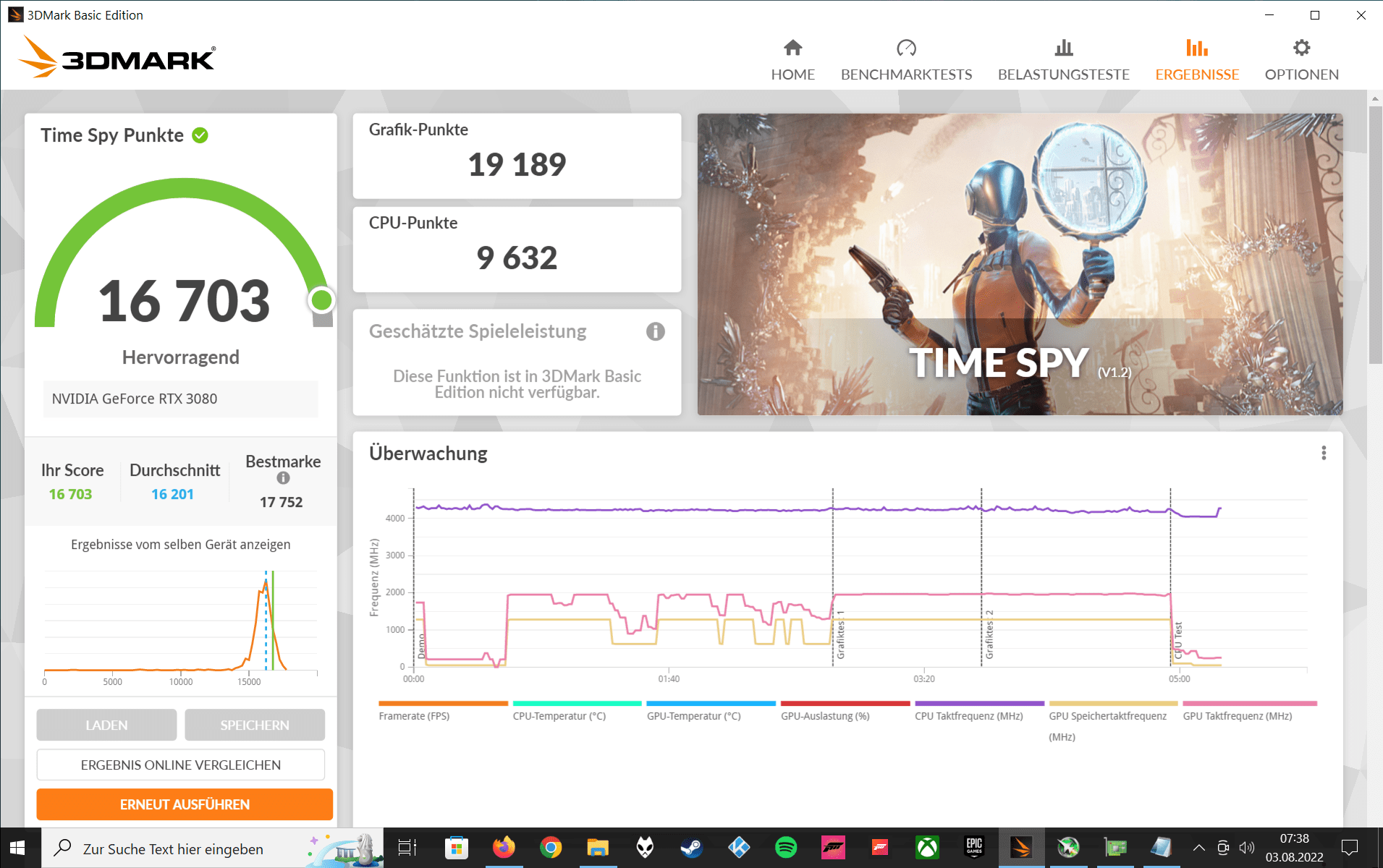
Task: Click the score distribution chart
Action: tap(181, 626)
